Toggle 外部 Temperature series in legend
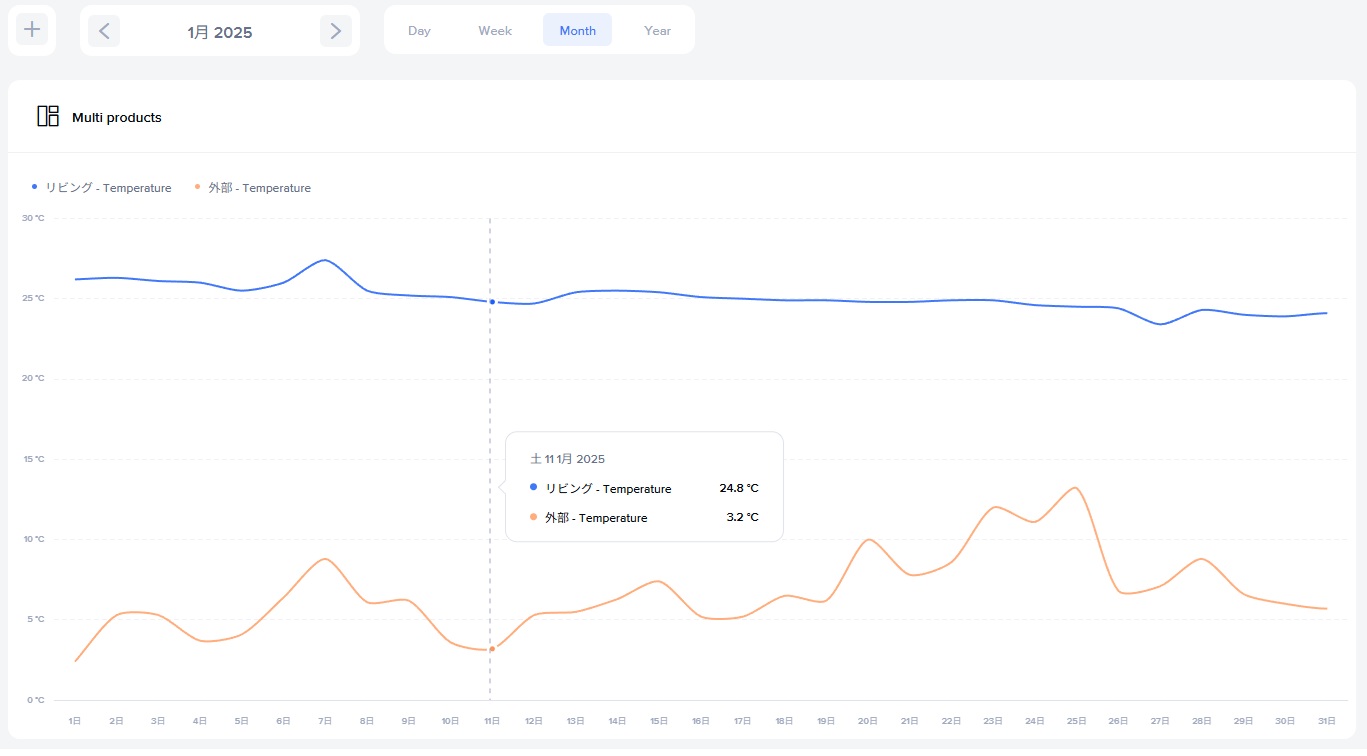Image resolution: width=1367 pixels, height=756 pixels. [x=253, y=188]
